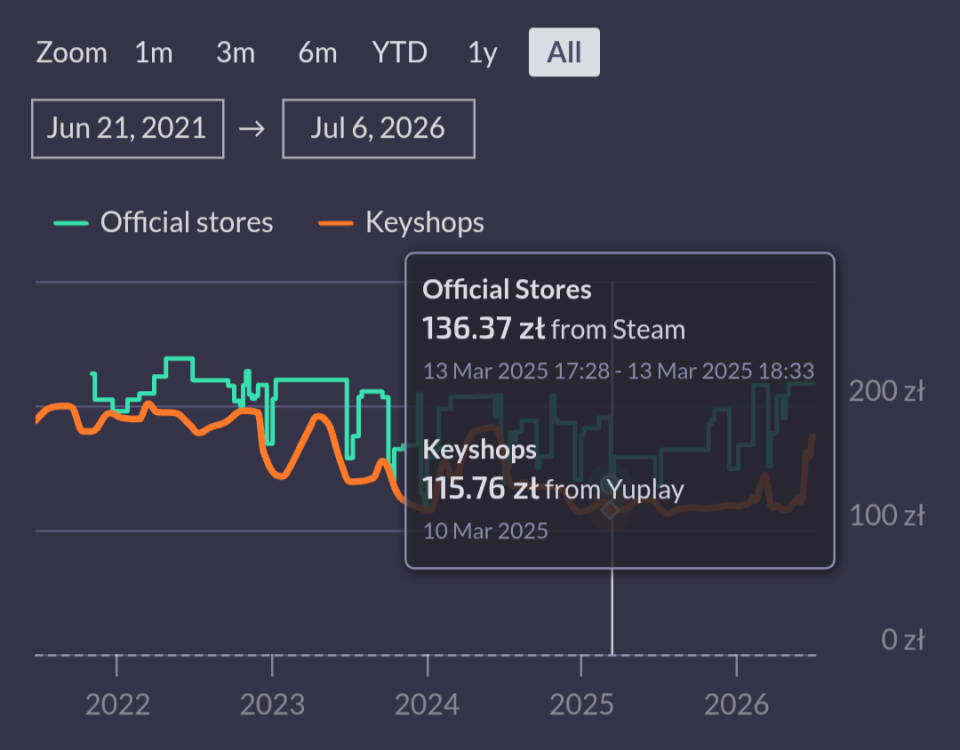Select the 3m zoom range
Screen dimensions: 960x750
coord(235,53)
